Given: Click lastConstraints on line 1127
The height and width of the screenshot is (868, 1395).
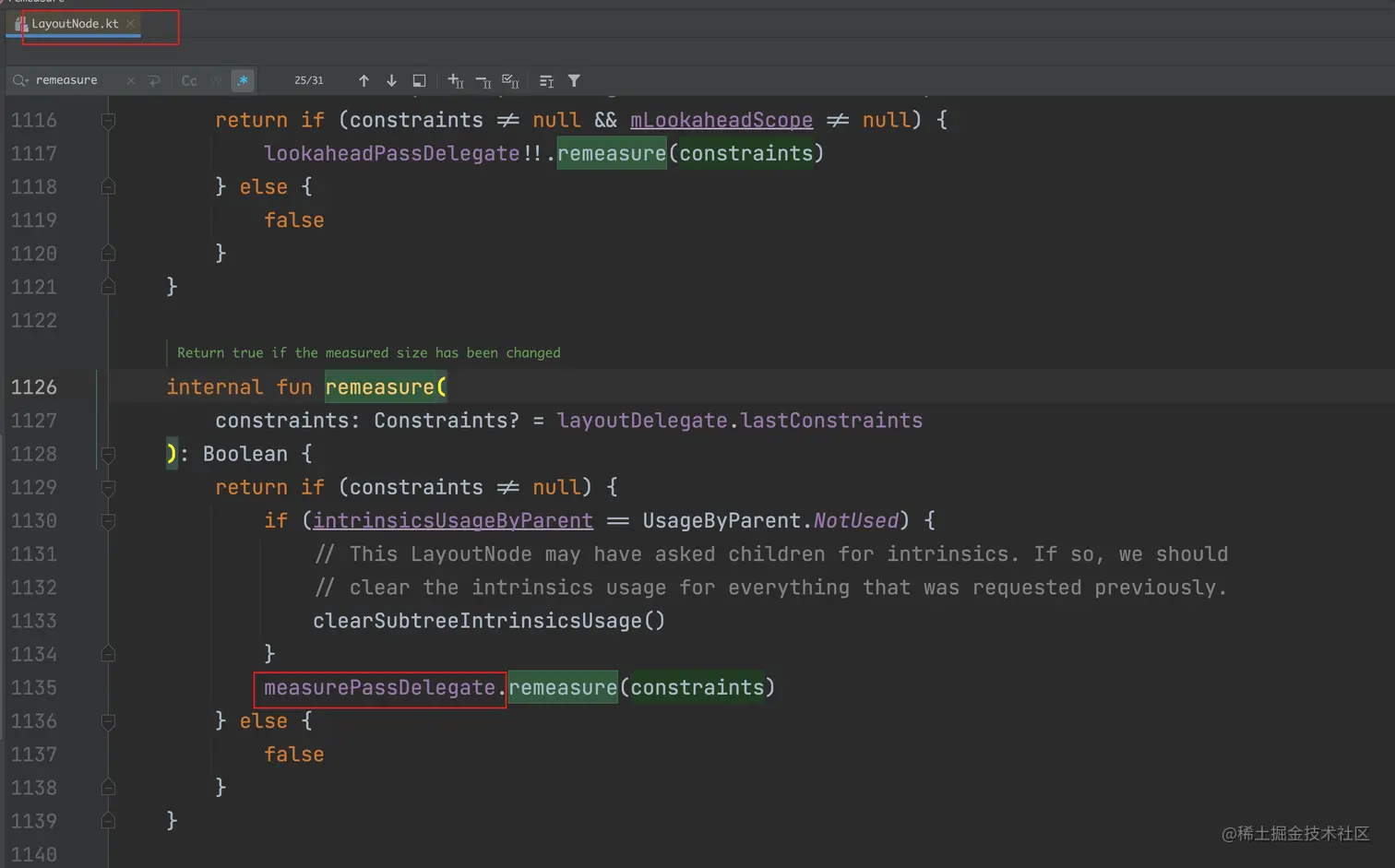Looking at the screenshot, I should [831, 421].
